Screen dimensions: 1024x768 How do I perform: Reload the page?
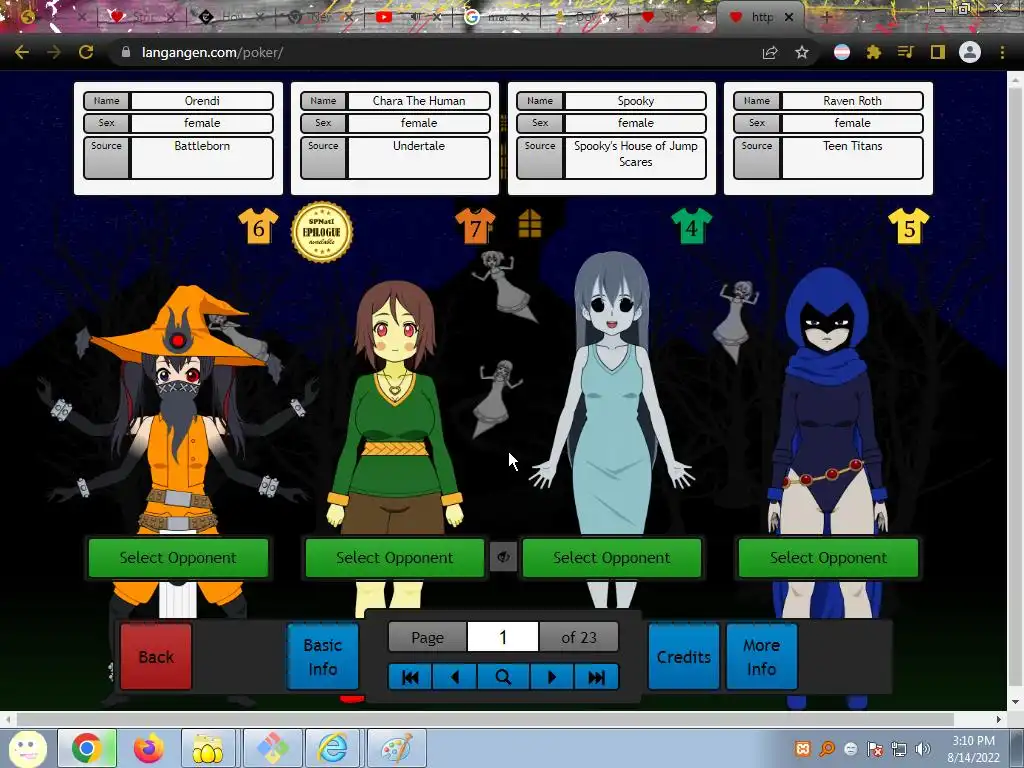click(86, 52)
